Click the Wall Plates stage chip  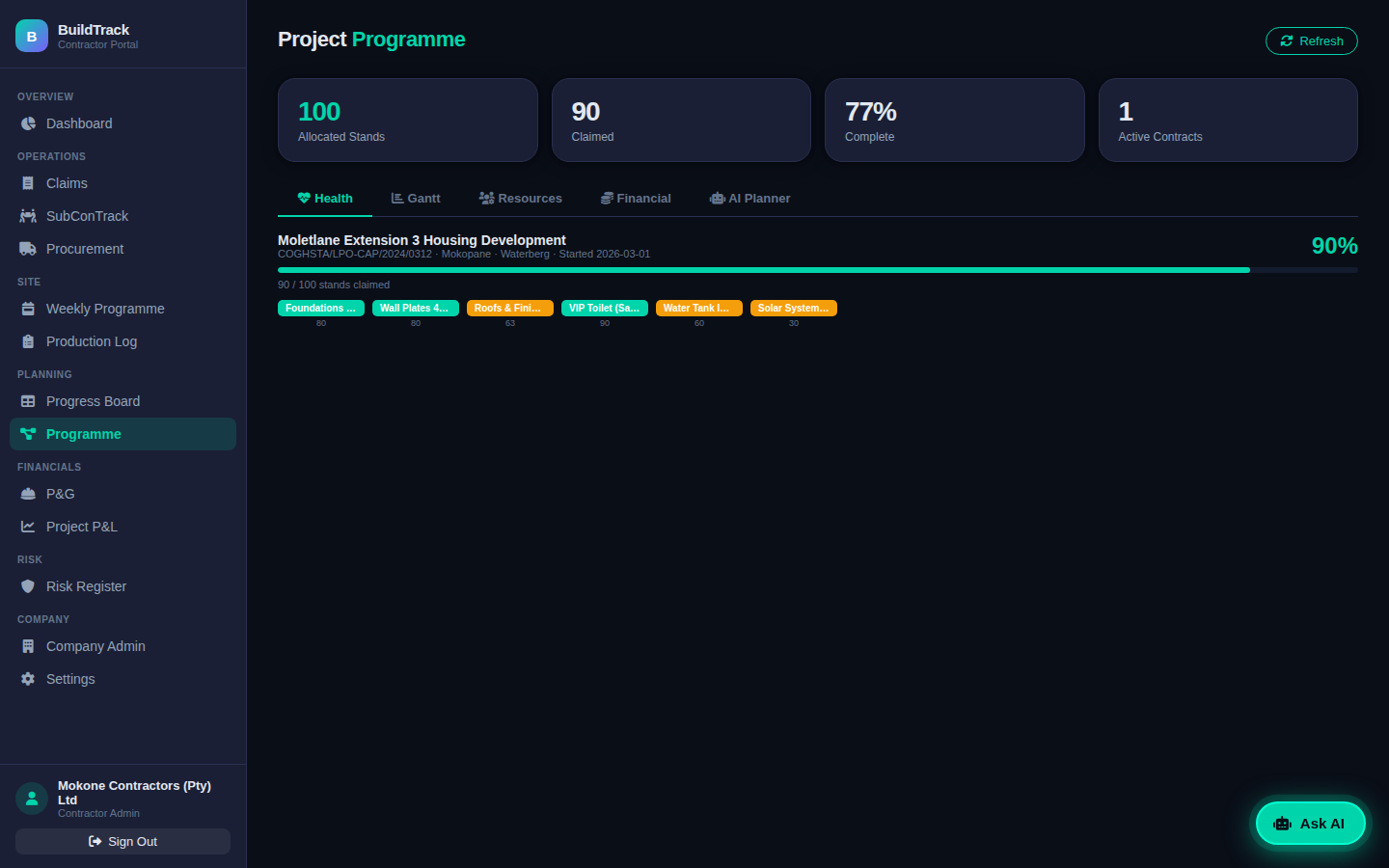point(416,308)
